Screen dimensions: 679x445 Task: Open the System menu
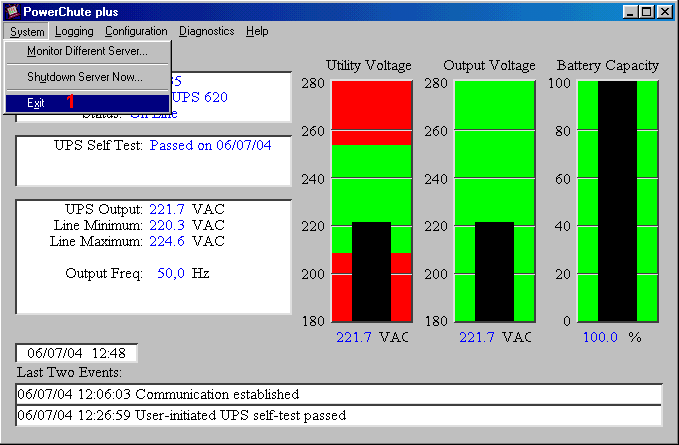click(x=27, y=32)
